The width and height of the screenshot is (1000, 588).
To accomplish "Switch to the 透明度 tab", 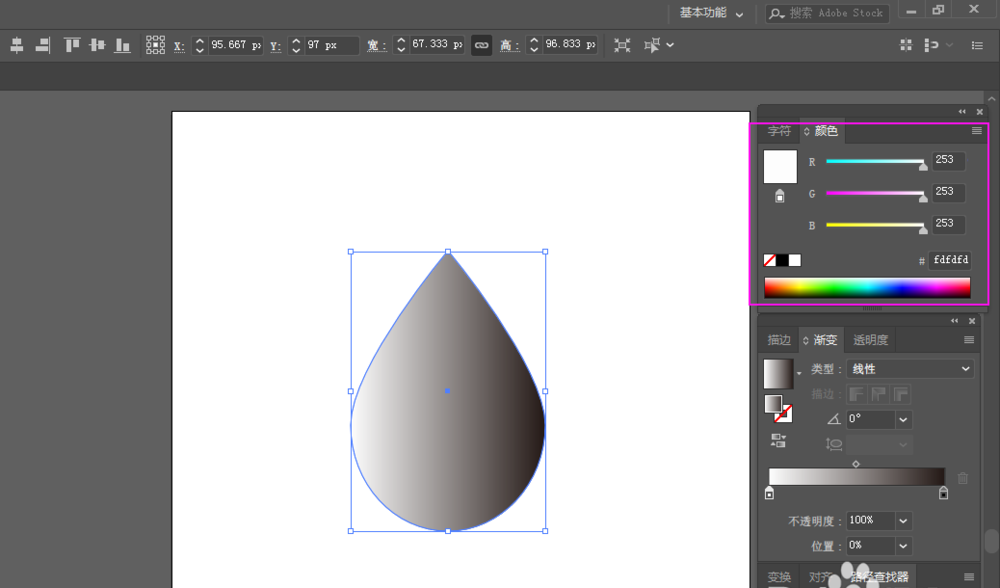I will tap(870, 340).
